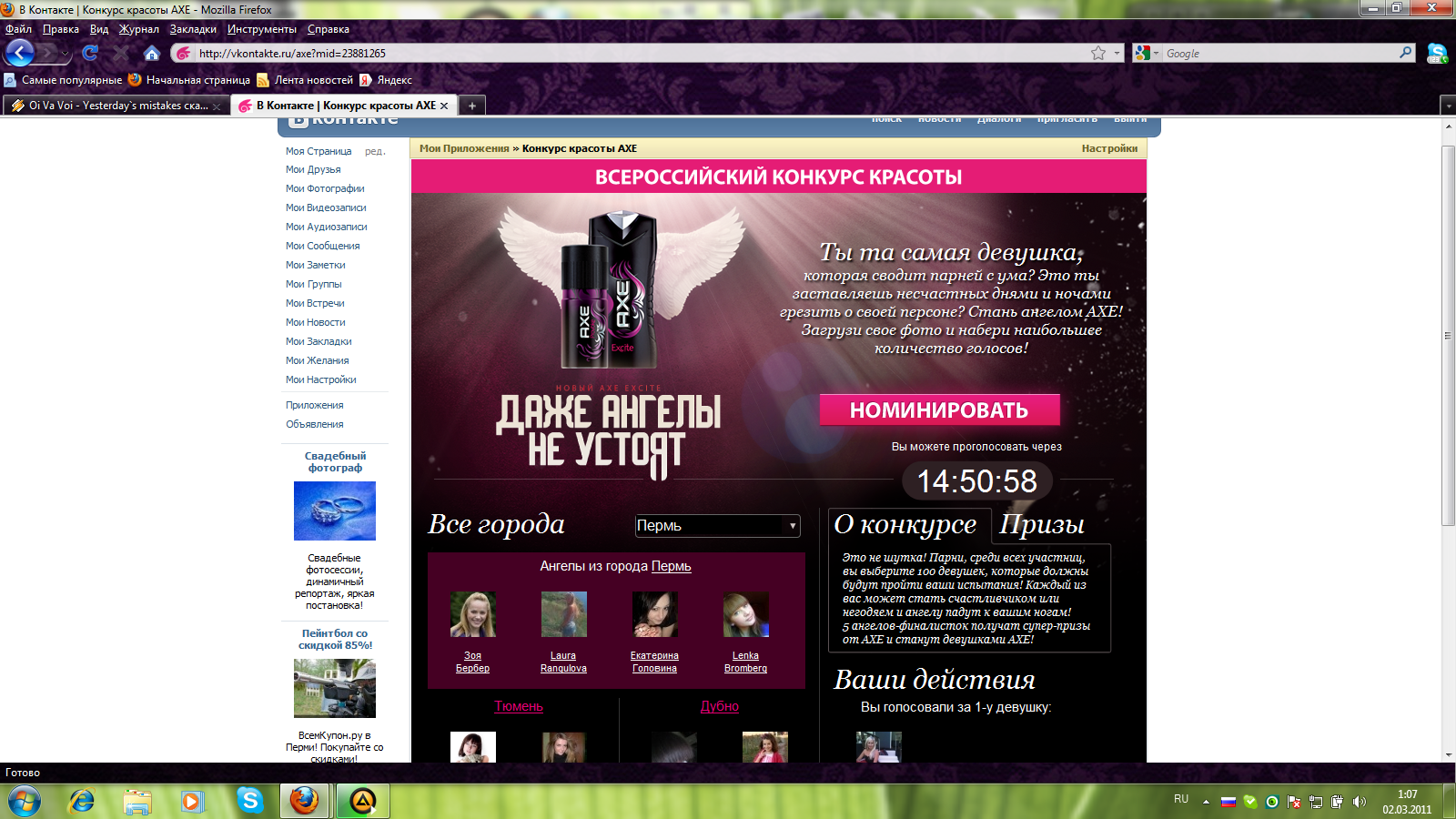Open the Мои Фотографии sidebar link
Image resolution: width=1456 pixels, height=819 pixels.
point(325,188)
